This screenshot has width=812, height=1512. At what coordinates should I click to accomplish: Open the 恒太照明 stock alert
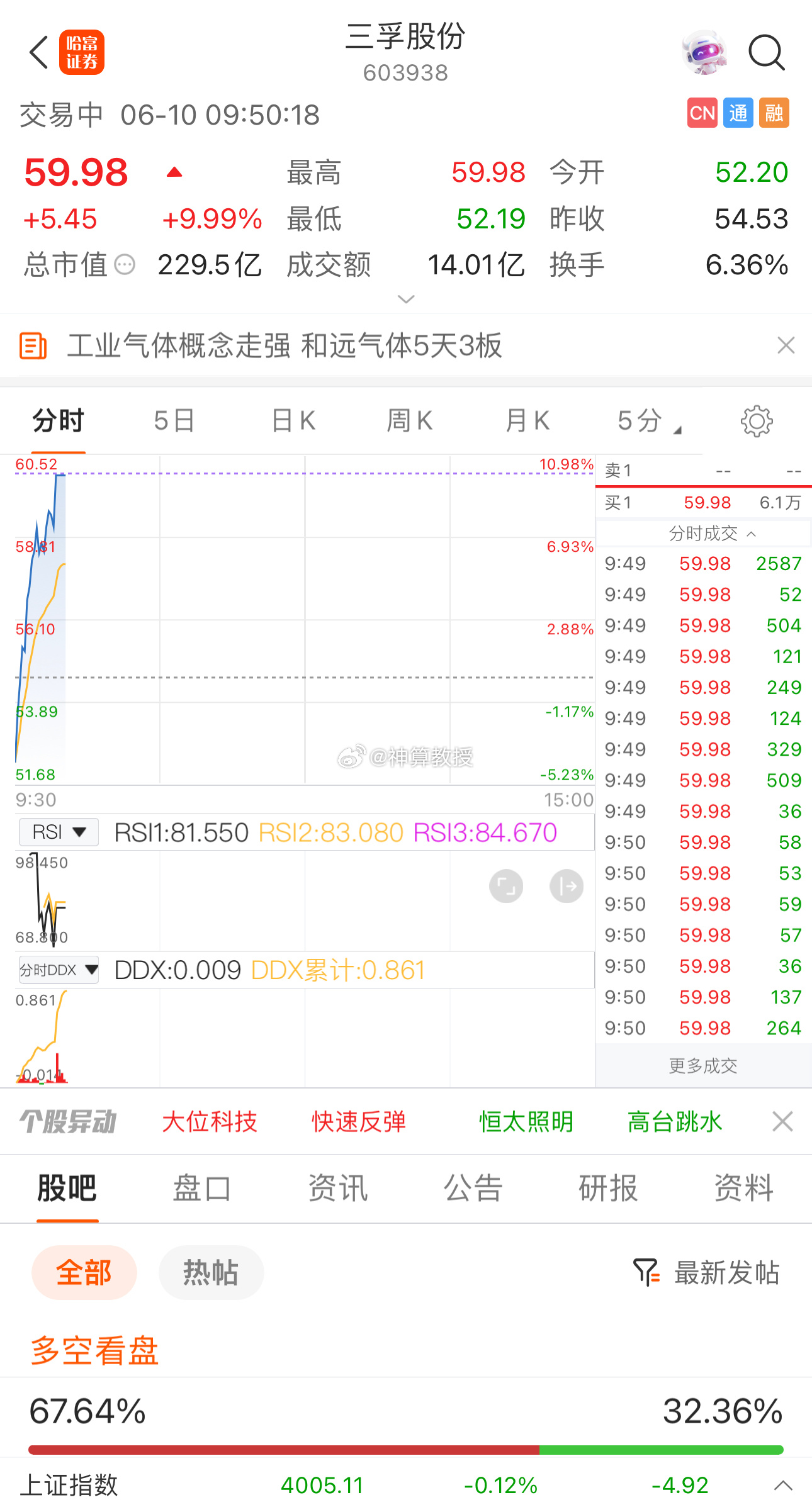click(x=526, y=1121)
